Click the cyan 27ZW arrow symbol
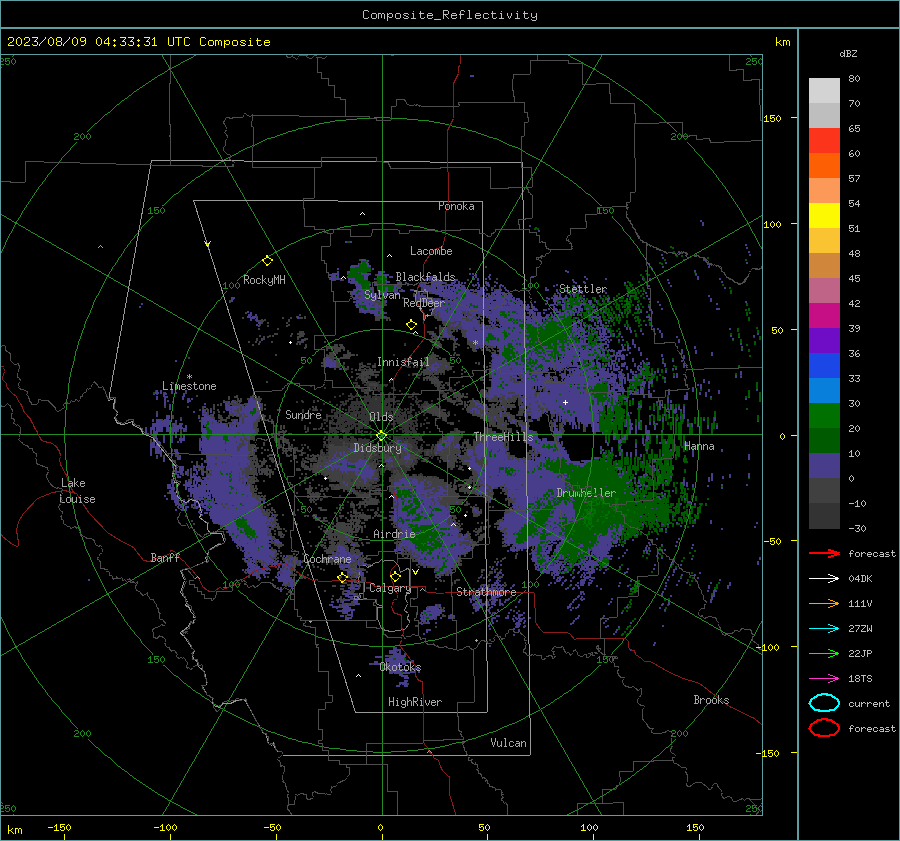This screenshot has height=841, width=900. click(x=824, y=629)
